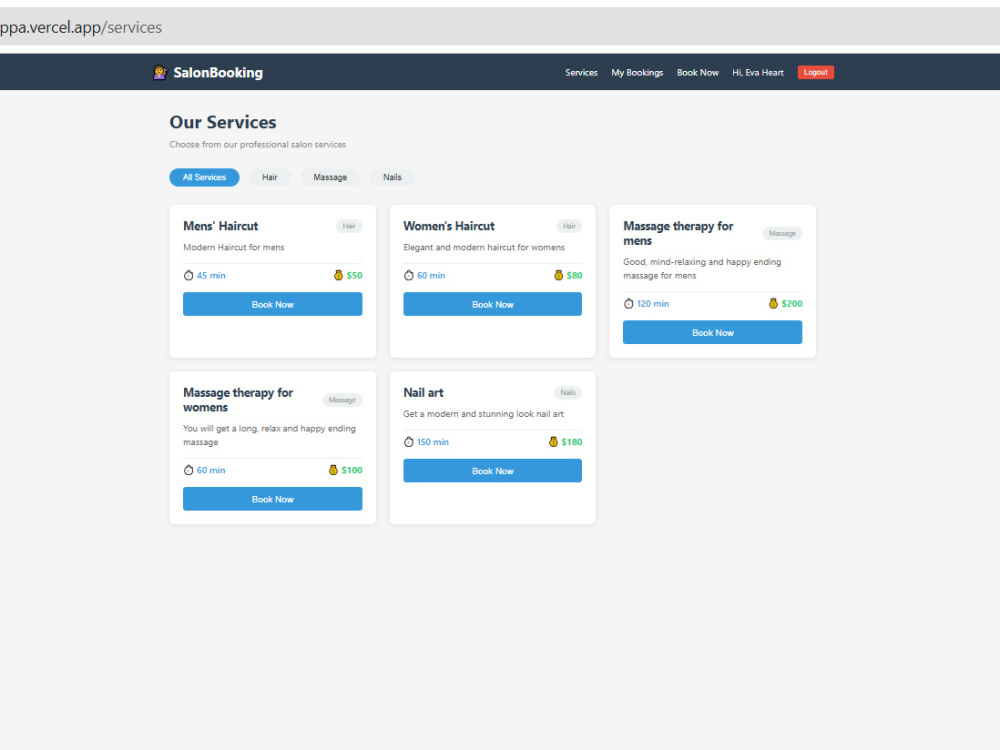Click the browser address bar URL
The width and height of the screenshot is (1000, 750).
click(x=81, y=27)
